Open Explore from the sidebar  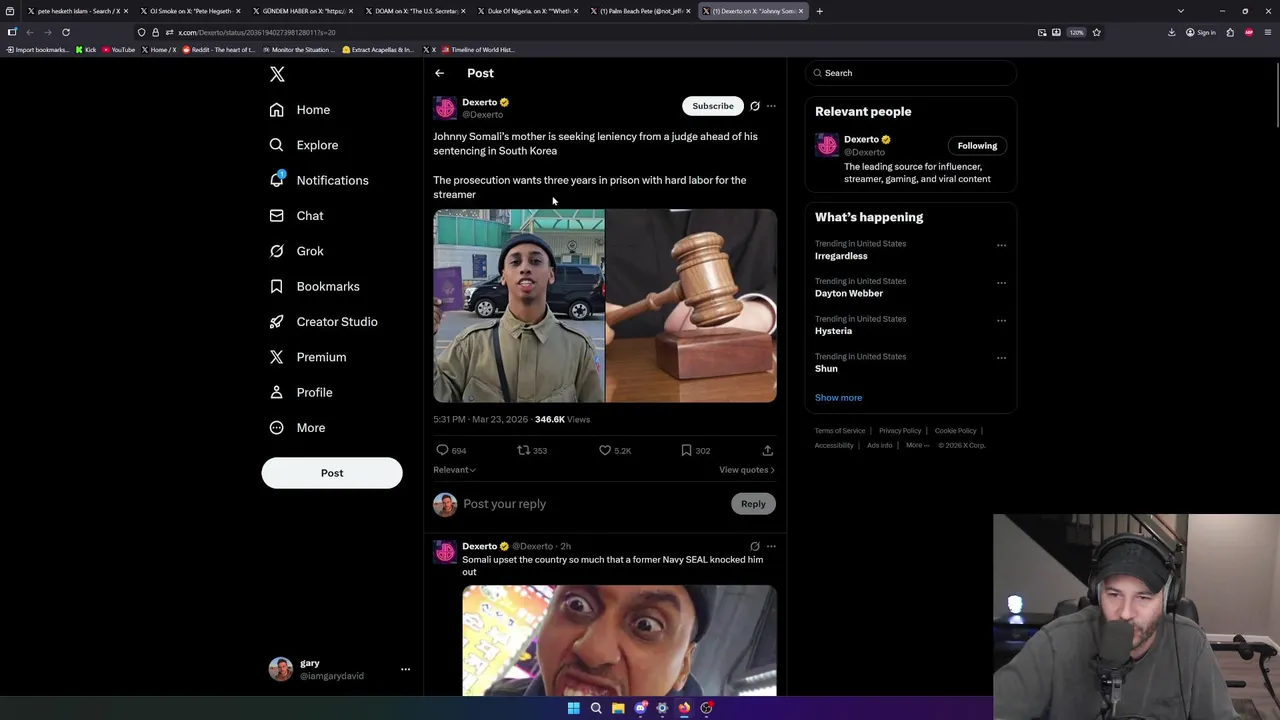[303, 145]
